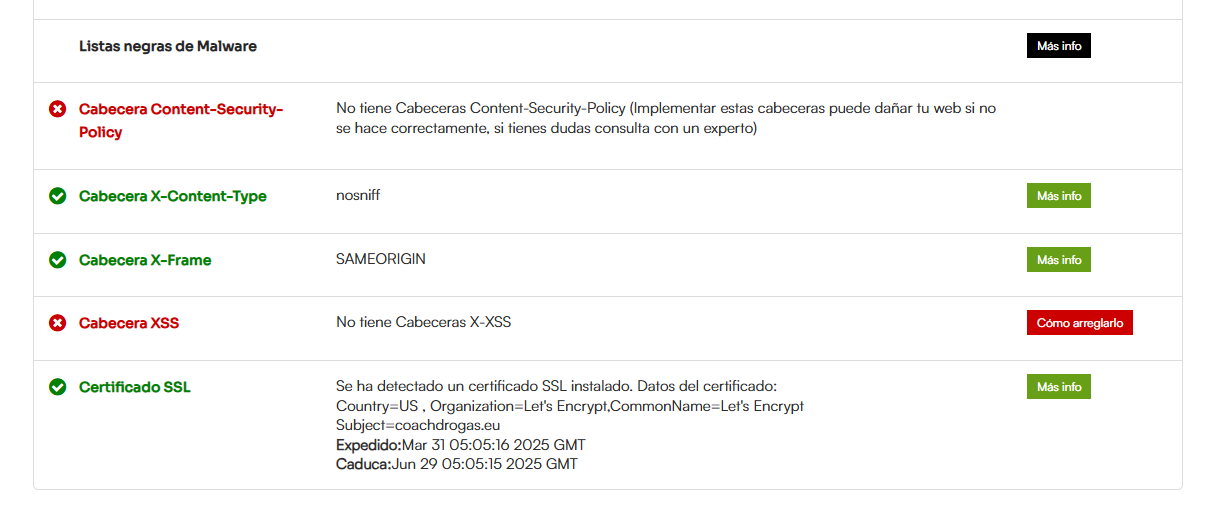The width and height of the screenshot is (1228, 531).
Task: Select the Certificado SSL label
Action: coord(135,387)
